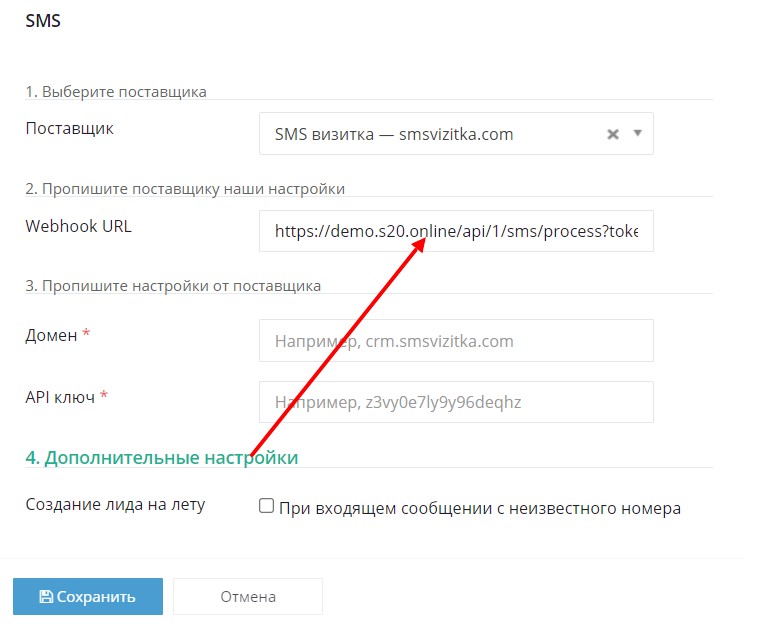Viewport: 776px width, 625px height.
Task: Click the '3. Пропишите настройки от поставщика' heading
Action: pos(173,286)
